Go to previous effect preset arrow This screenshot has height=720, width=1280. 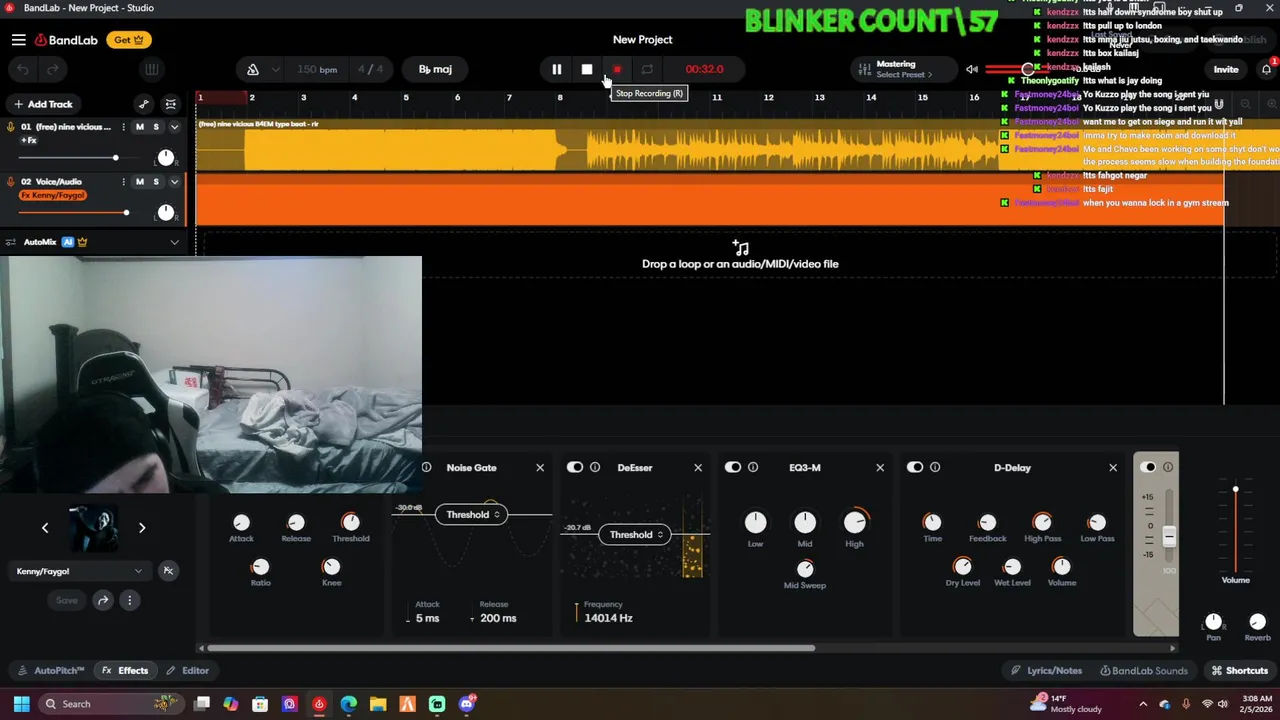45,528
